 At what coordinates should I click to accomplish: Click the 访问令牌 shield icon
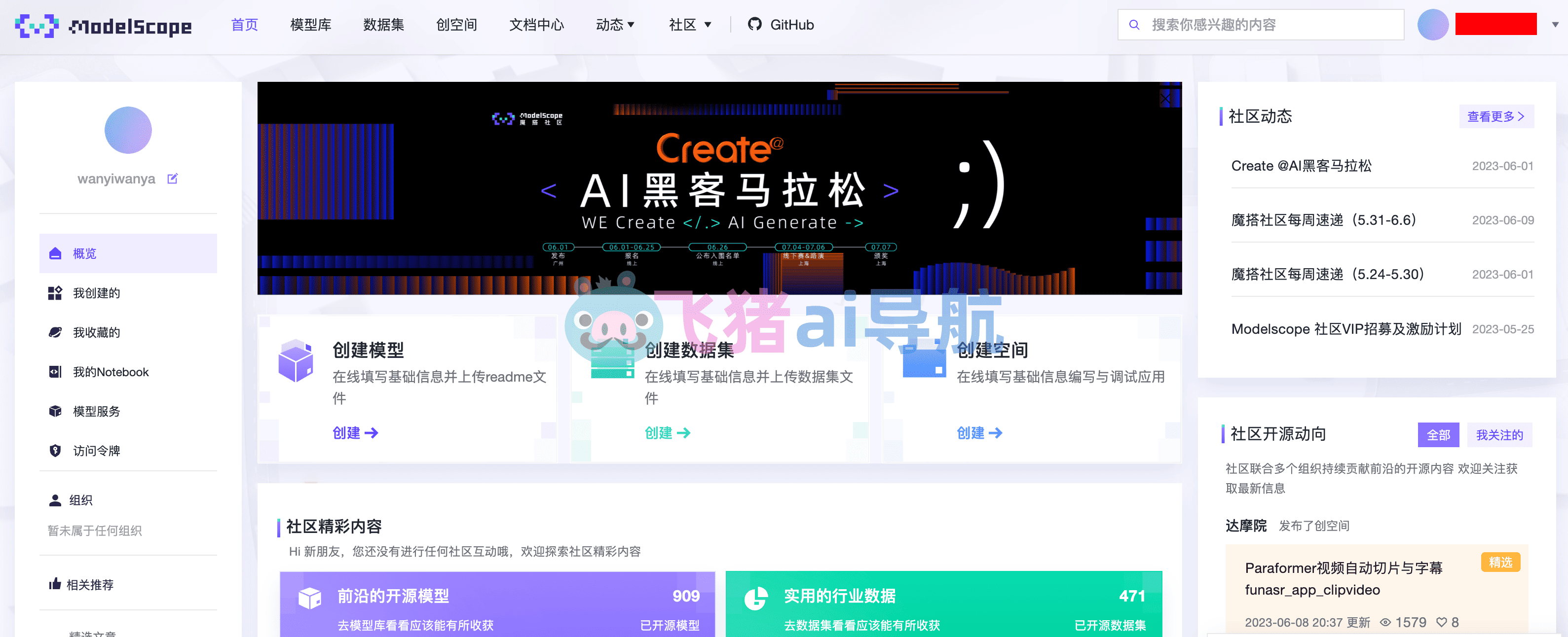pyautogui.click(x=55, y=451)
